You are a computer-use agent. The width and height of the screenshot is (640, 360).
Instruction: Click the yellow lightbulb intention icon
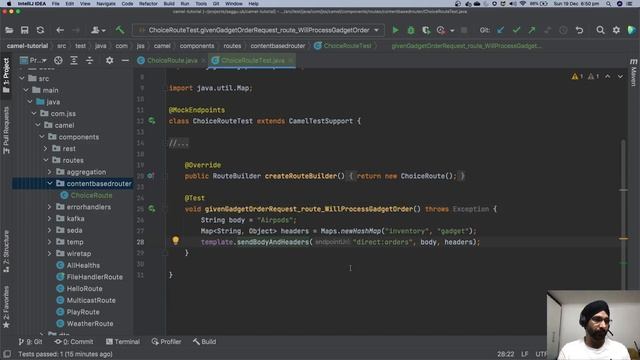tap(176, 240)
